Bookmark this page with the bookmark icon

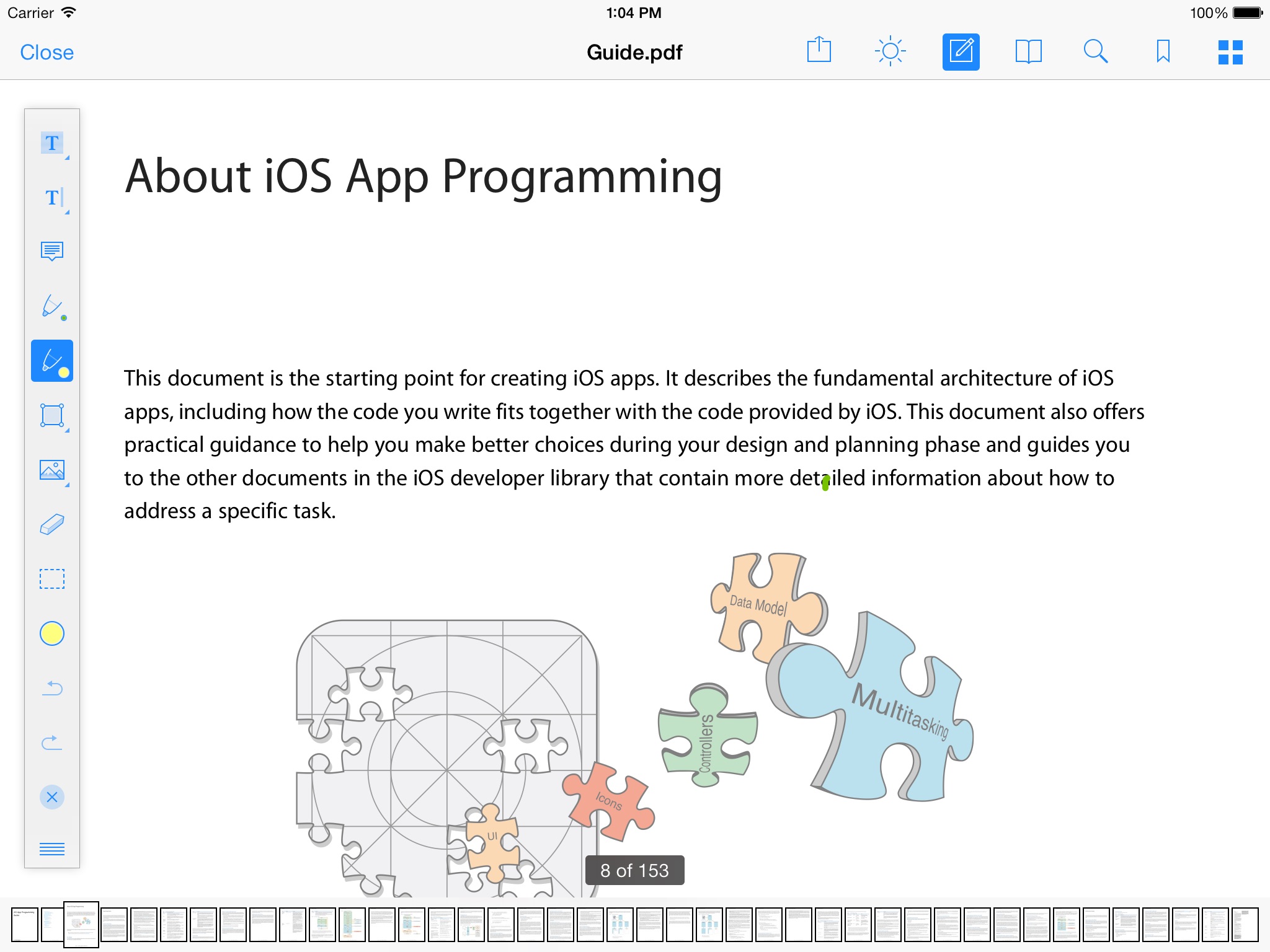[1163, 51]
